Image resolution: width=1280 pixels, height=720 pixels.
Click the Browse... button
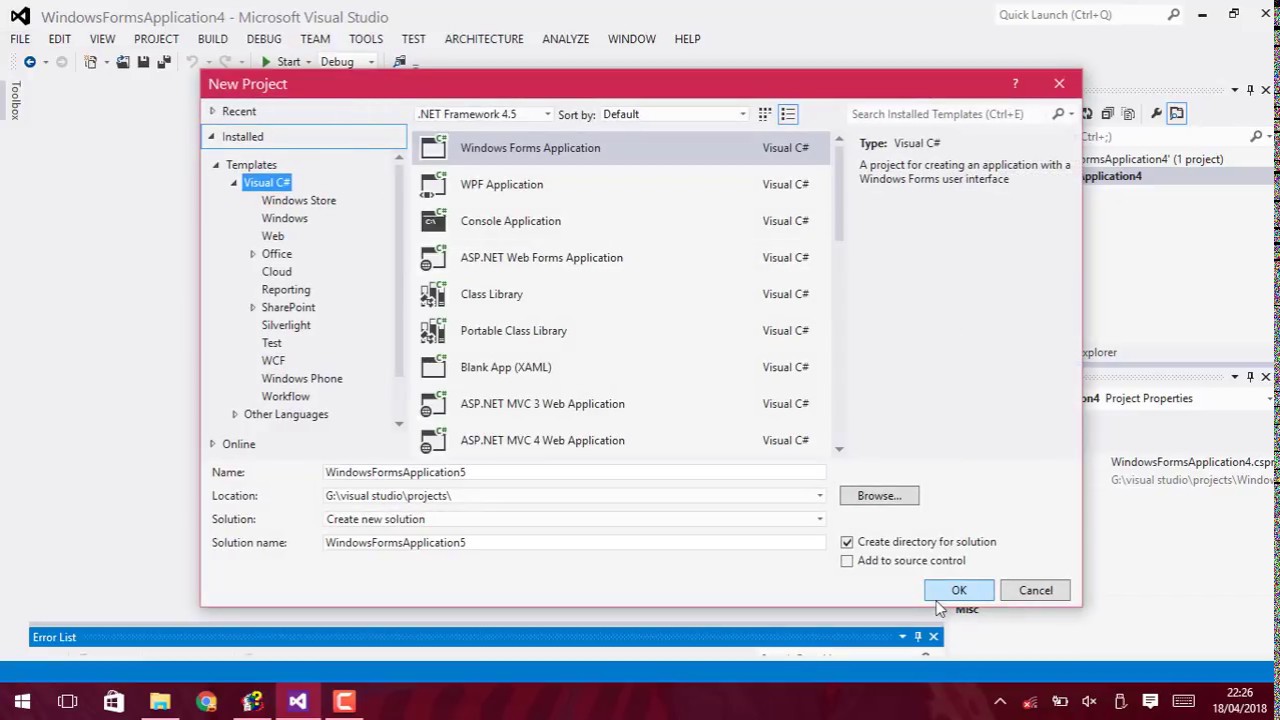coord(879,496)
